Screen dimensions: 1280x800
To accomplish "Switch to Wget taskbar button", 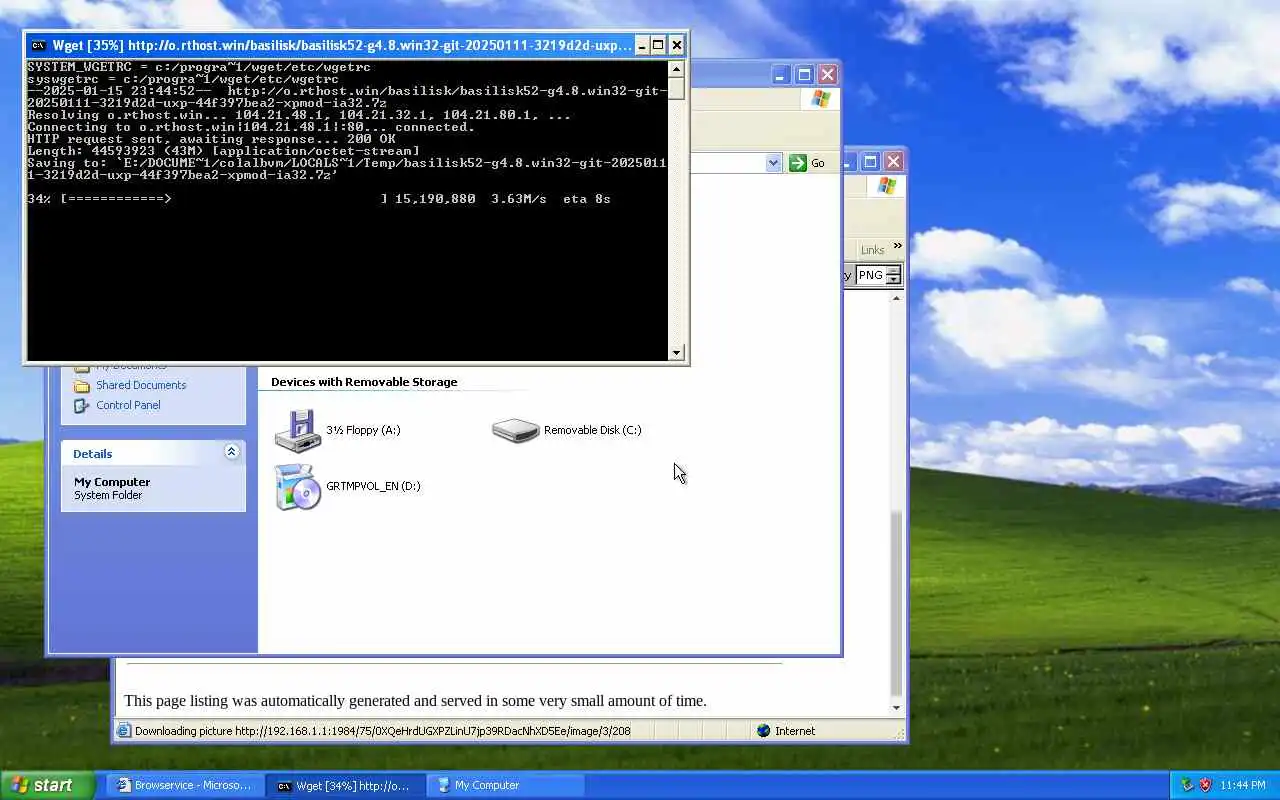I will coord(346,785).
